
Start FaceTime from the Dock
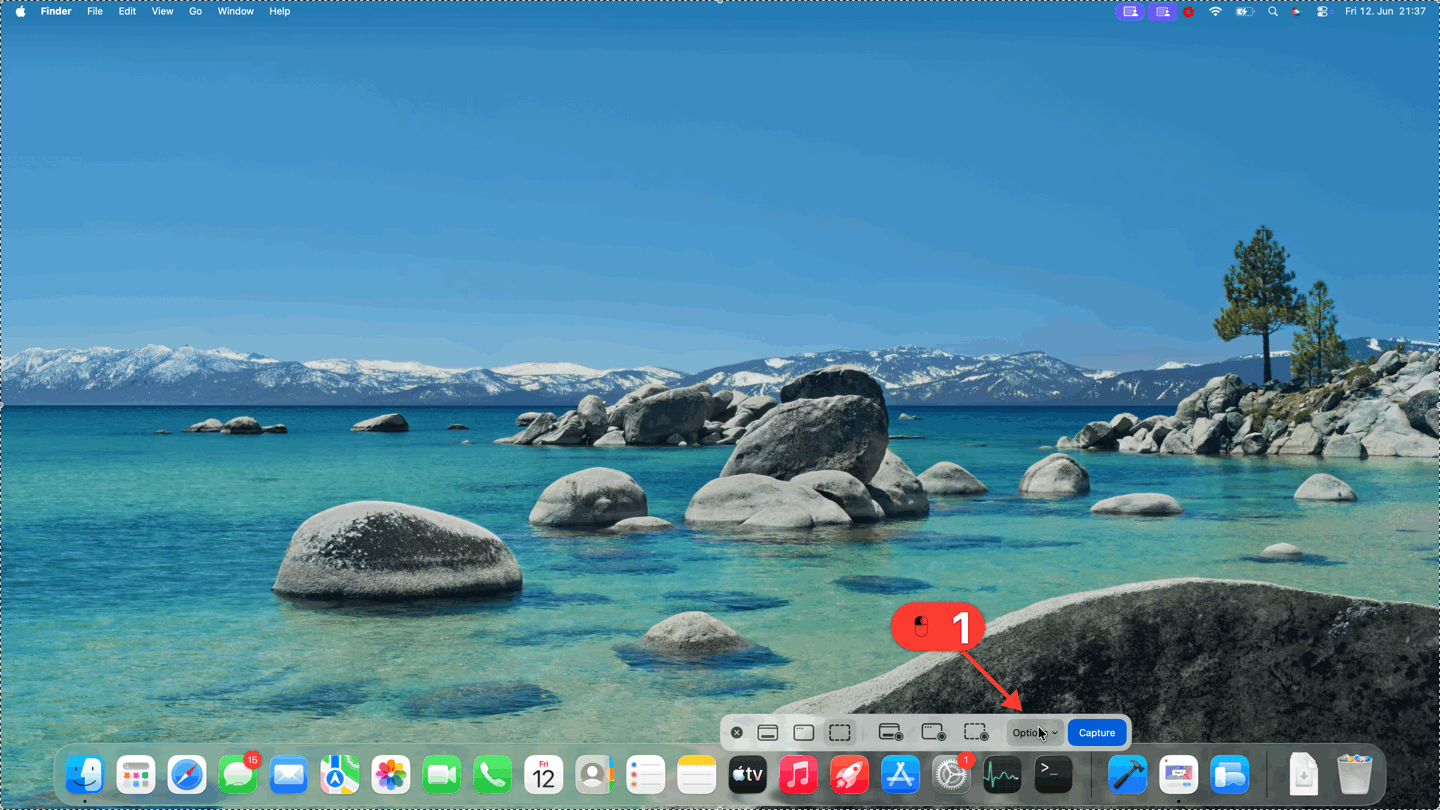point(442,775)
